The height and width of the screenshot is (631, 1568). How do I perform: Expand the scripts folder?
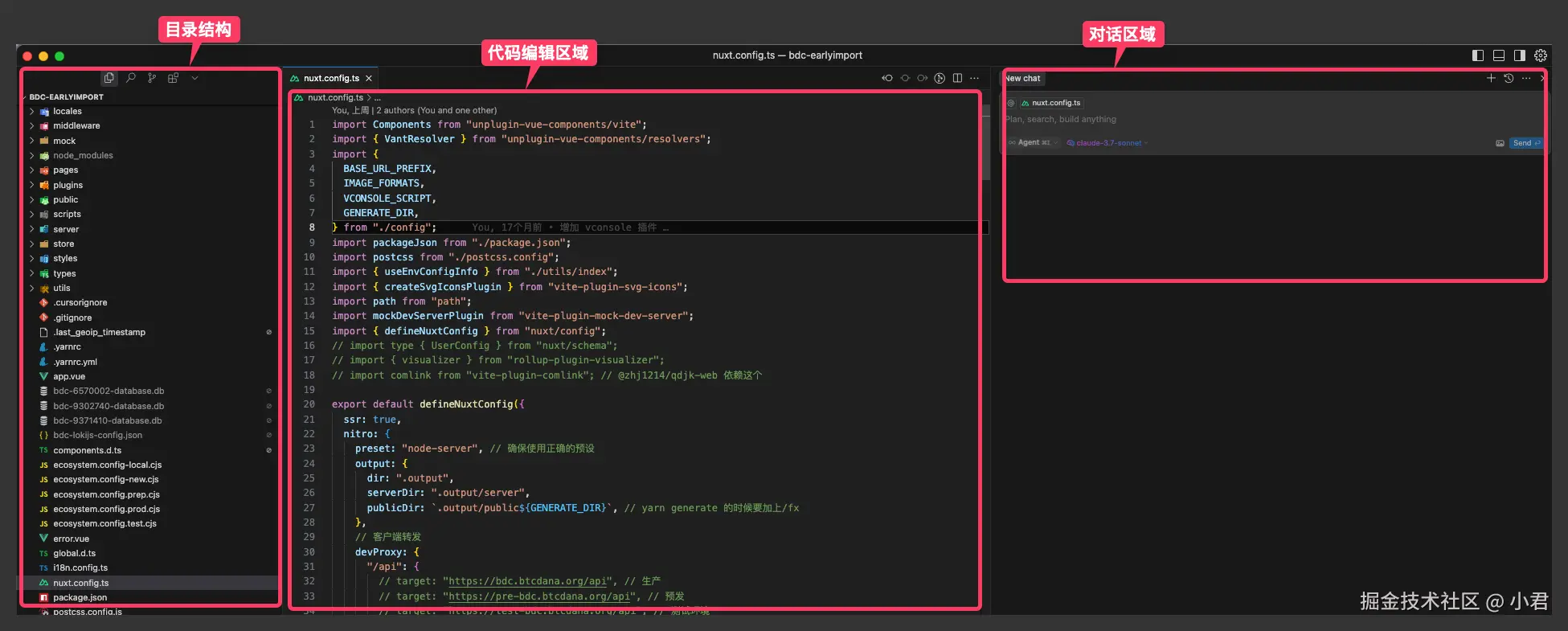[67, 214]
